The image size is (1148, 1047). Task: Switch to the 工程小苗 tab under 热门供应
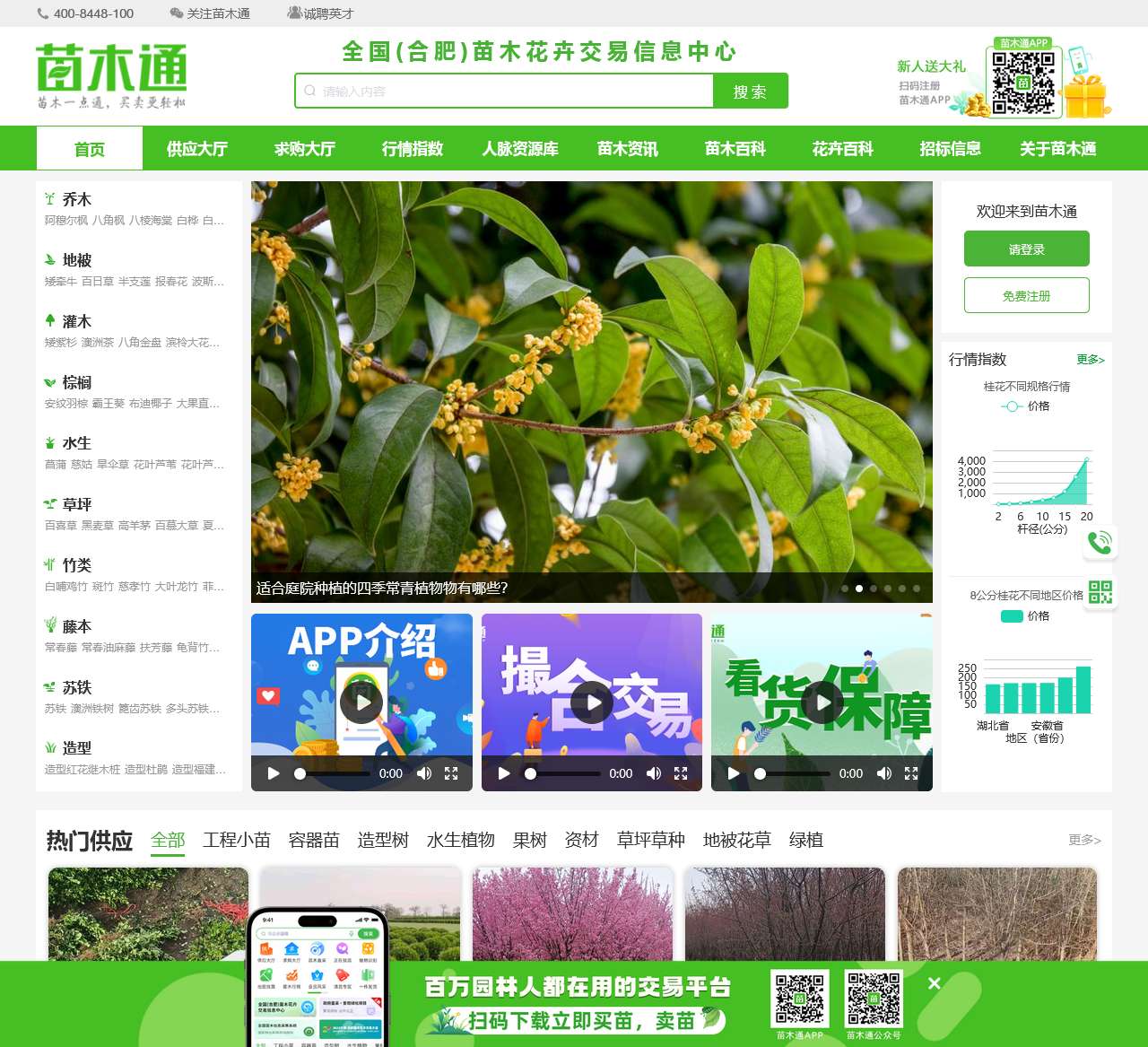(237, 840)
